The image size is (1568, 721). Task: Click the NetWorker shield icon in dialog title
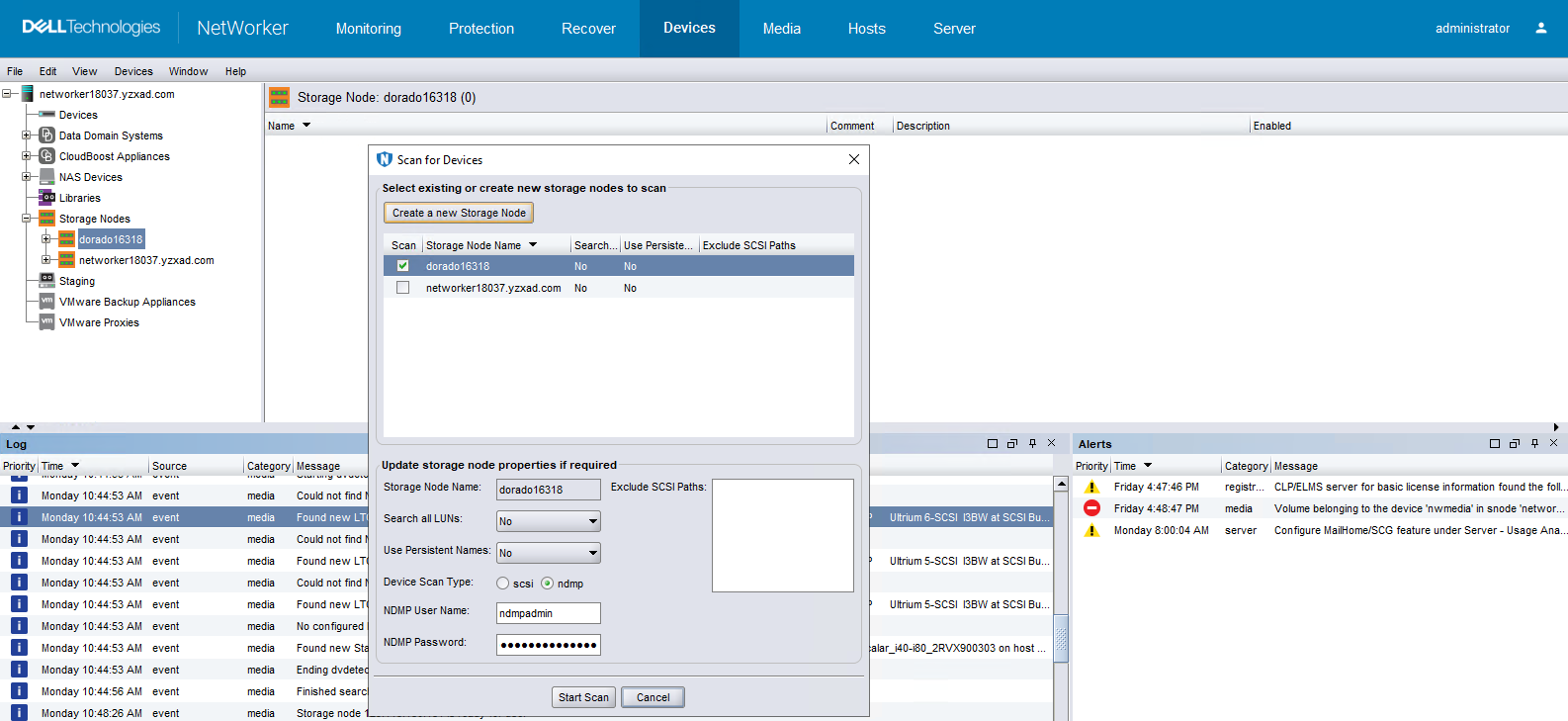[x=385, y=159]
